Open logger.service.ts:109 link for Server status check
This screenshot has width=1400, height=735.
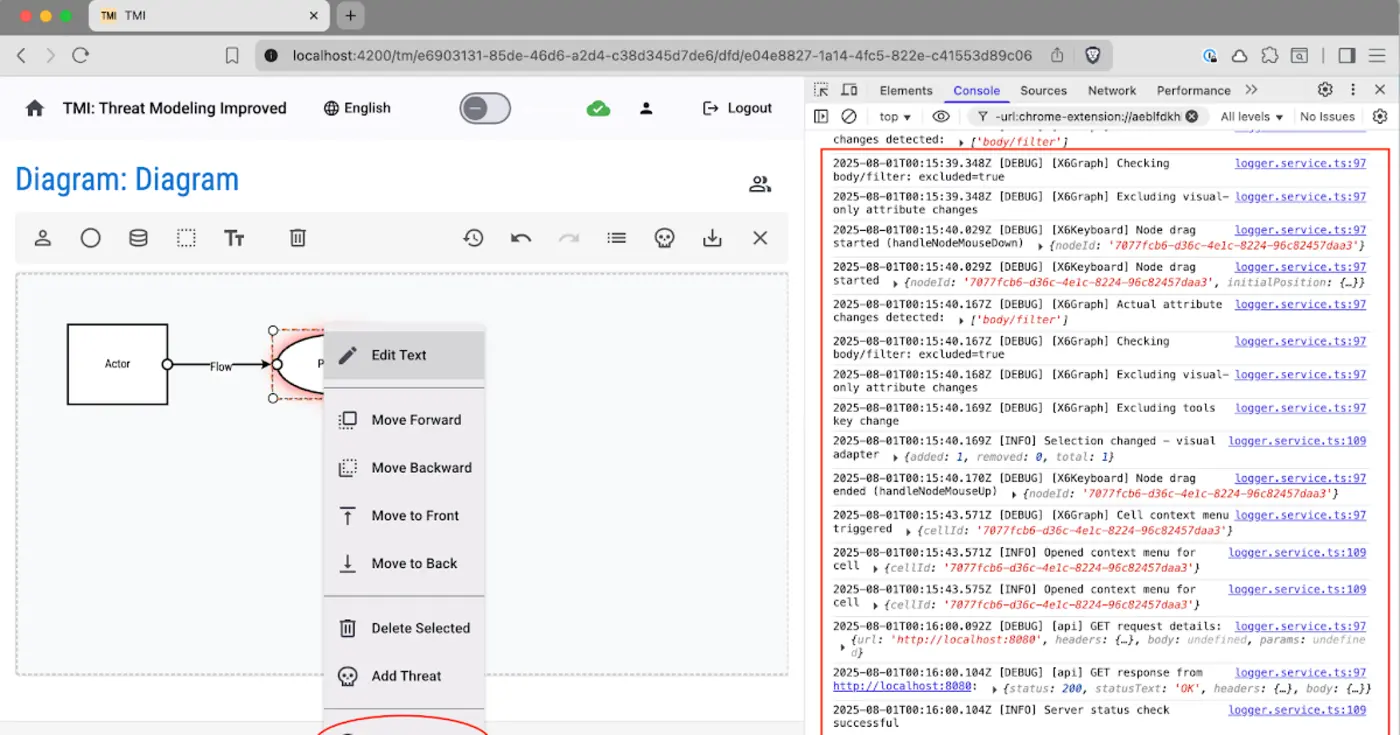[1297, 710]
